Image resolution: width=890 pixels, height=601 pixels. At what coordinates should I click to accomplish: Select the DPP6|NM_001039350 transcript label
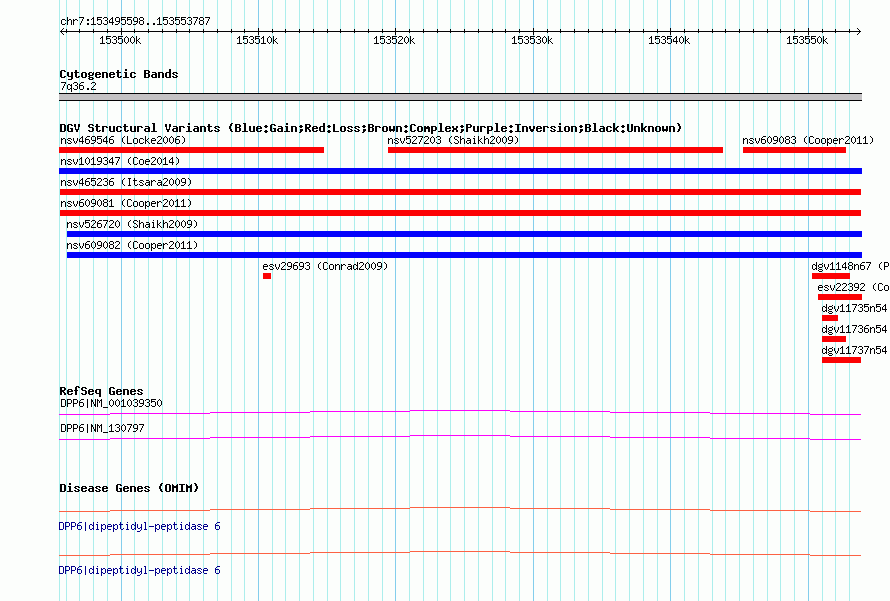pyautogui.click(x=111, y=404)
